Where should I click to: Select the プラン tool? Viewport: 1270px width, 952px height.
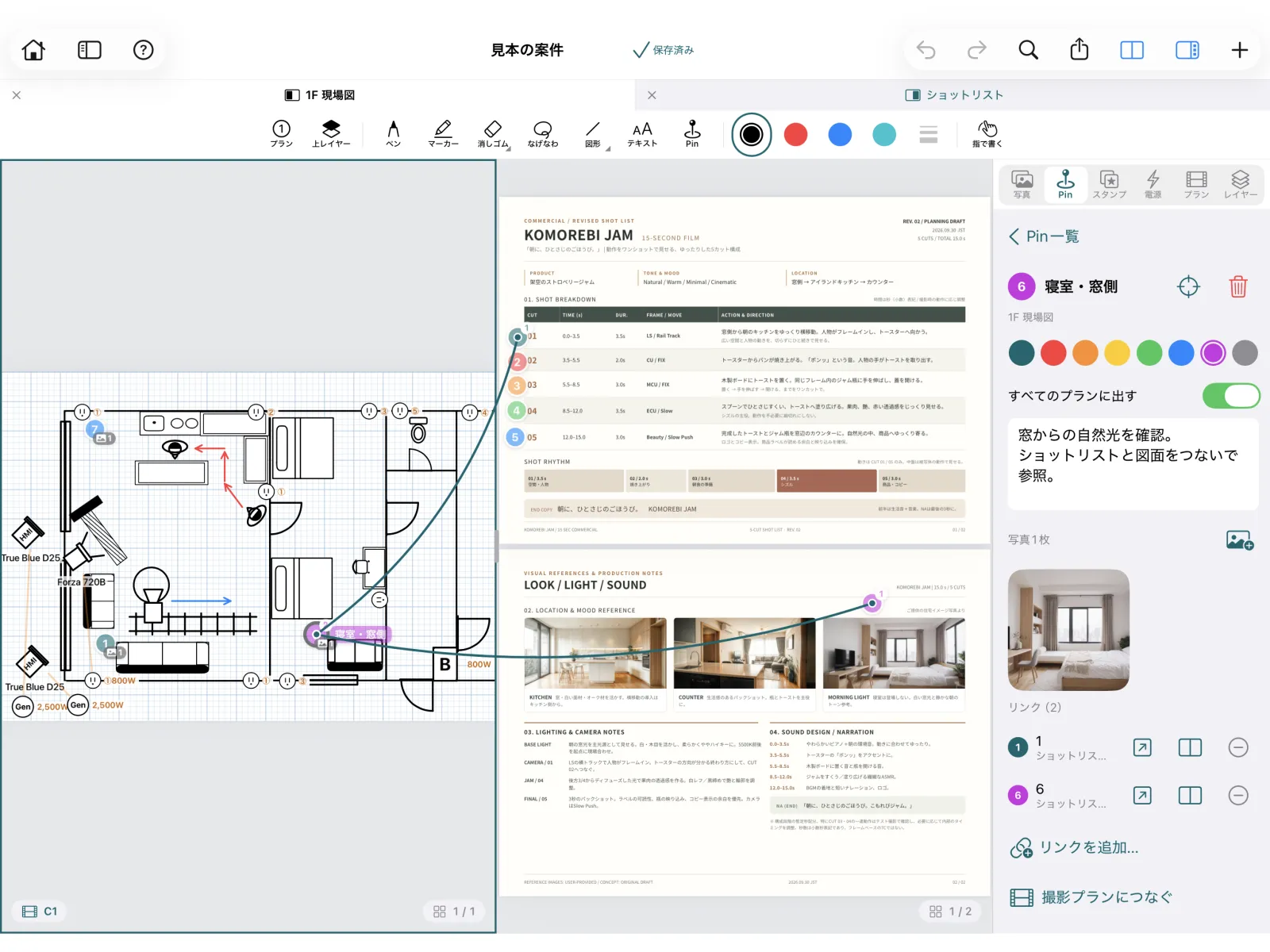[281, 133]
